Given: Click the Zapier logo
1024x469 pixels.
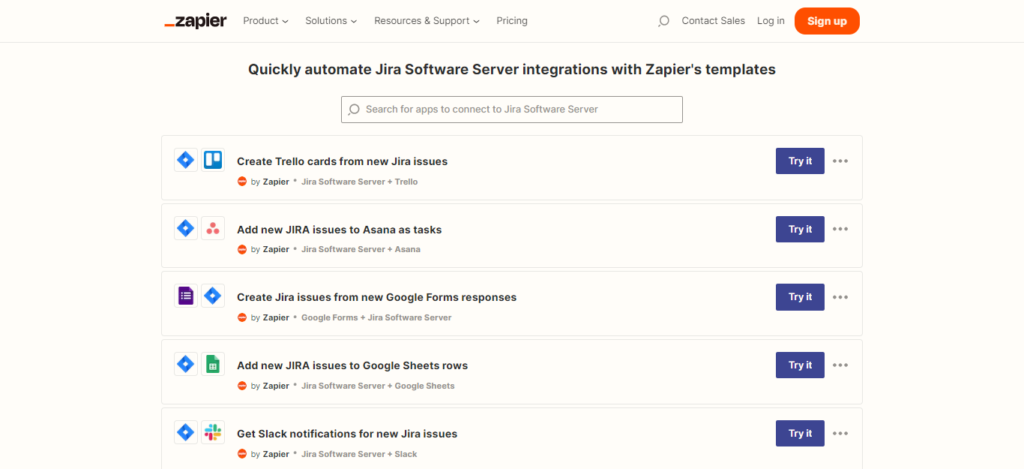Looking at the screenshot, I should click(x=195, y=22).
